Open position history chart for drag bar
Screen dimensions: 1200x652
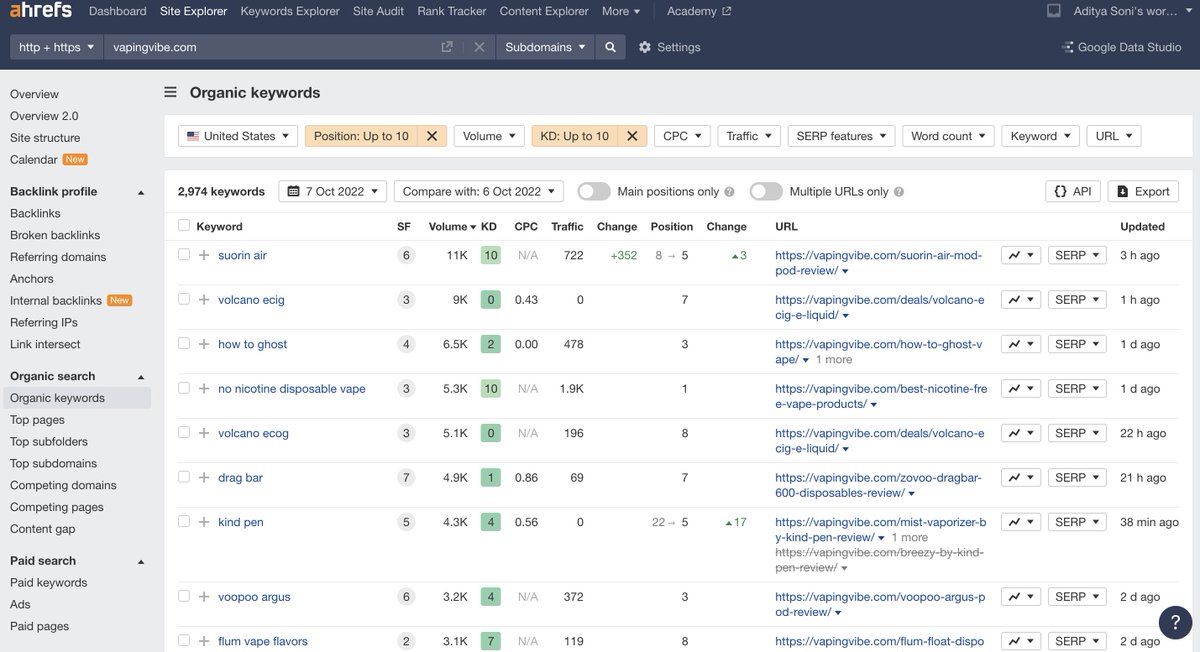point(1021,477)
